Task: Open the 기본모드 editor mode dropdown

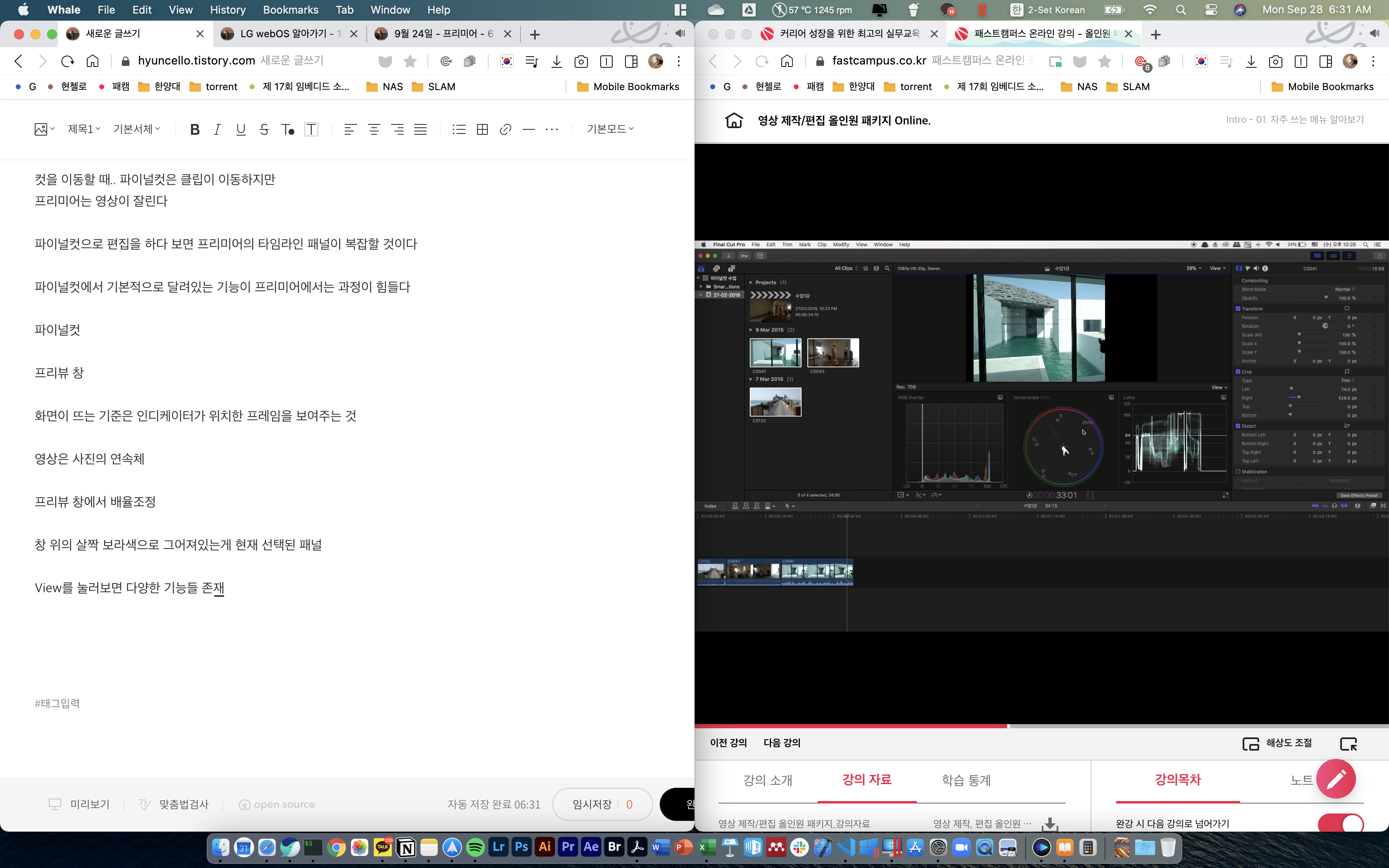Action: (x=610, y=129)
